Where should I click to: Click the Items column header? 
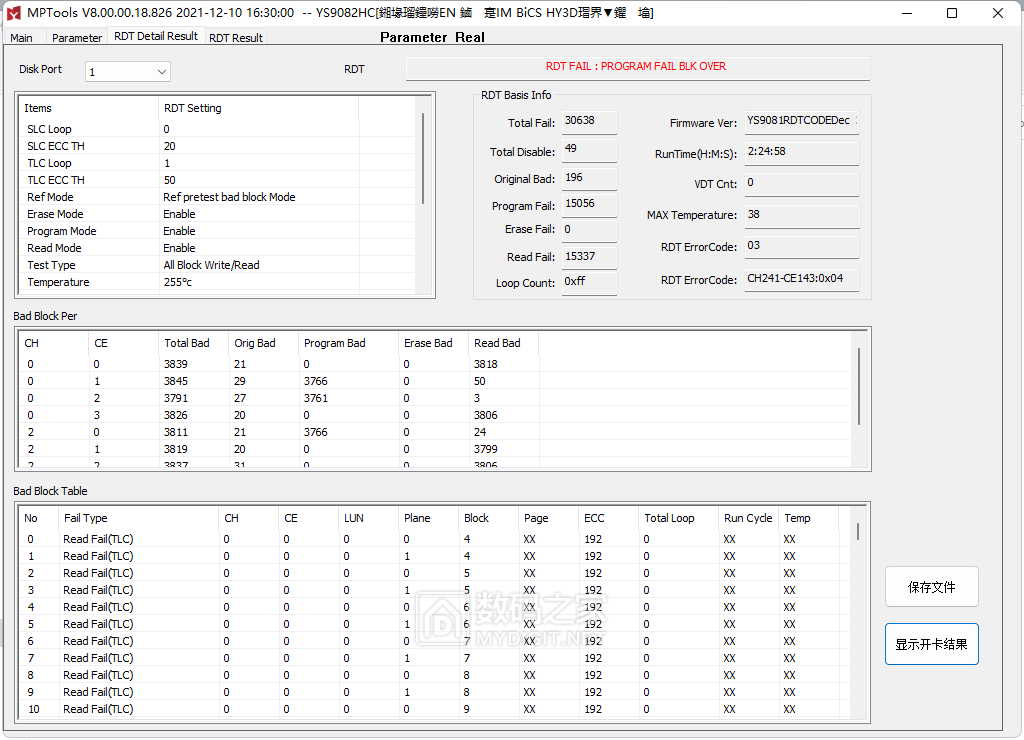pos(88,108)
